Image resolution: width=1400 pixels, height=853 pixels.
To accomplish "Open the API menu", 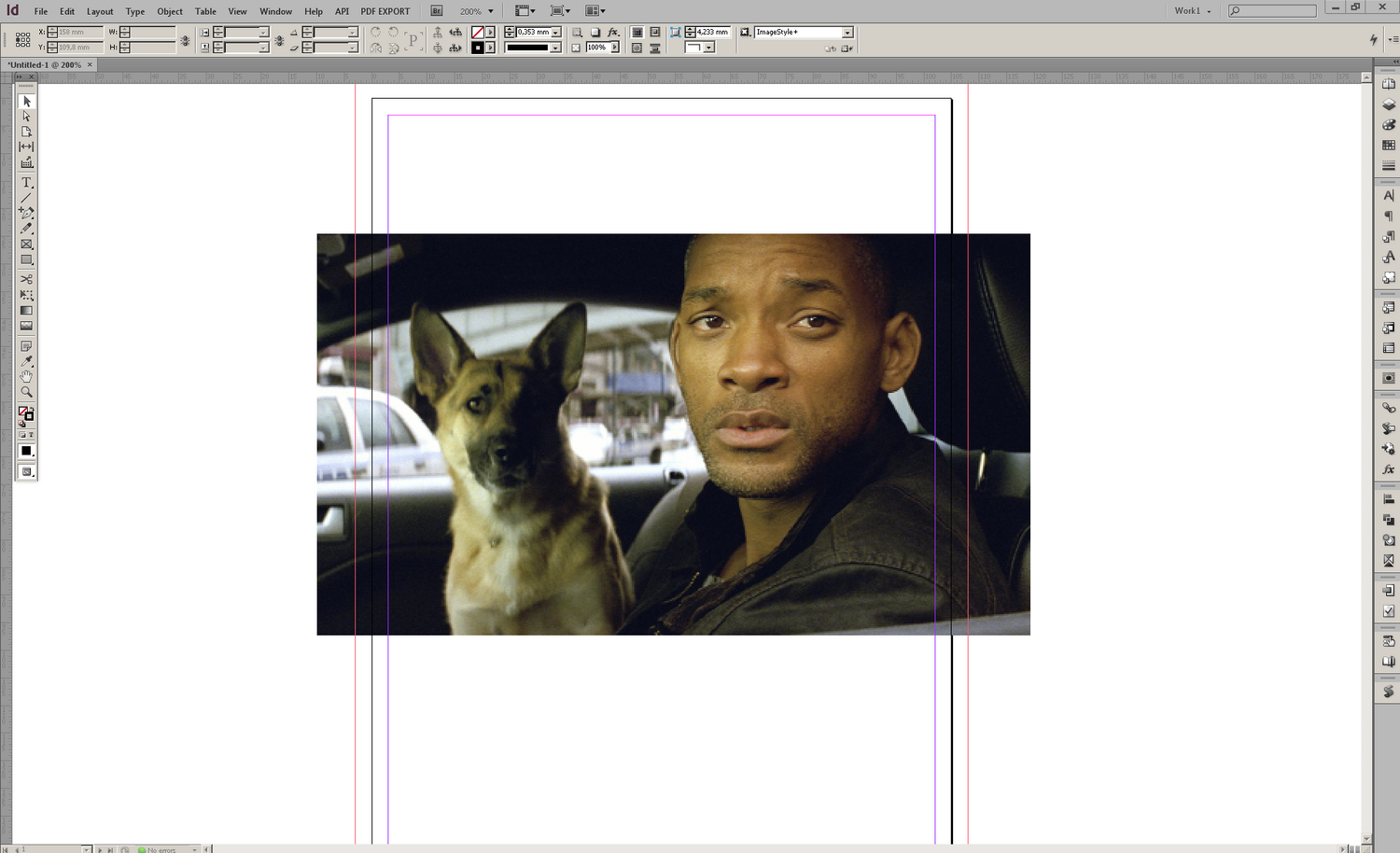I will [x=342, y=11].
